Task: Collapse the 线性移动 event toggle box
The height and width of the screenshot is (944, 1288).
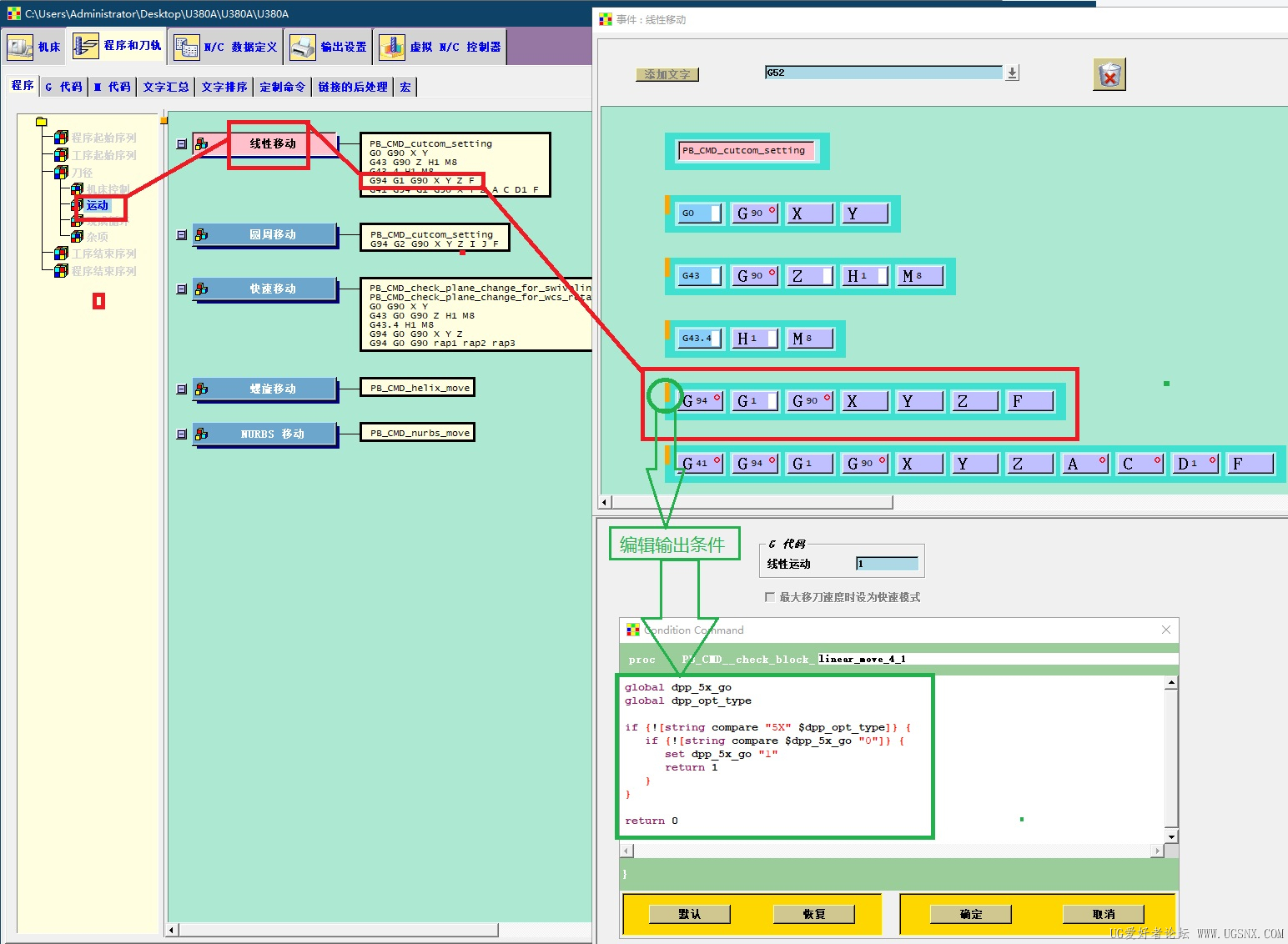Action: coord(182,144)
